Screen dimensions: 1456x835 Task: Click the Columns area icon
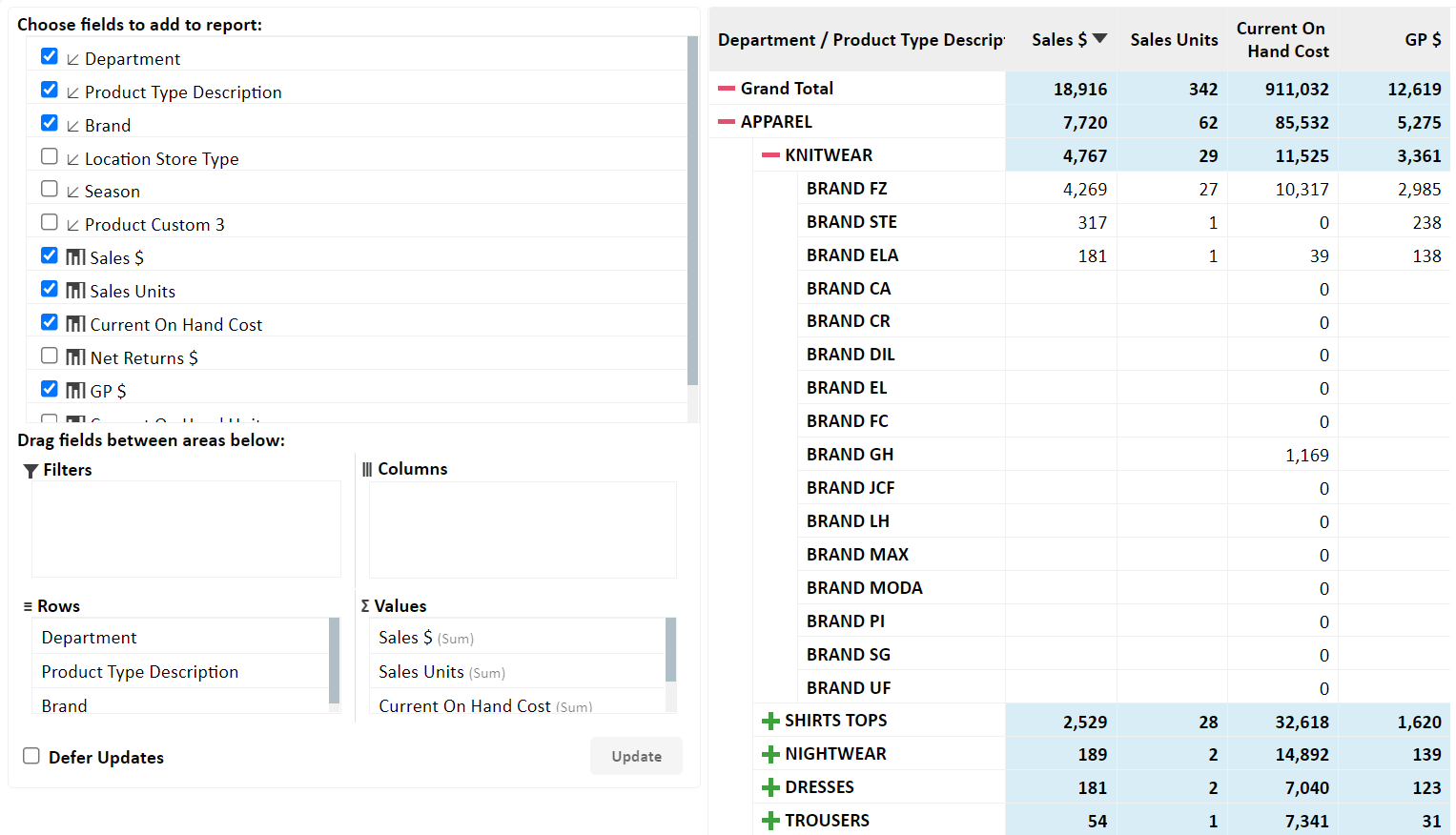click(367, 469)
